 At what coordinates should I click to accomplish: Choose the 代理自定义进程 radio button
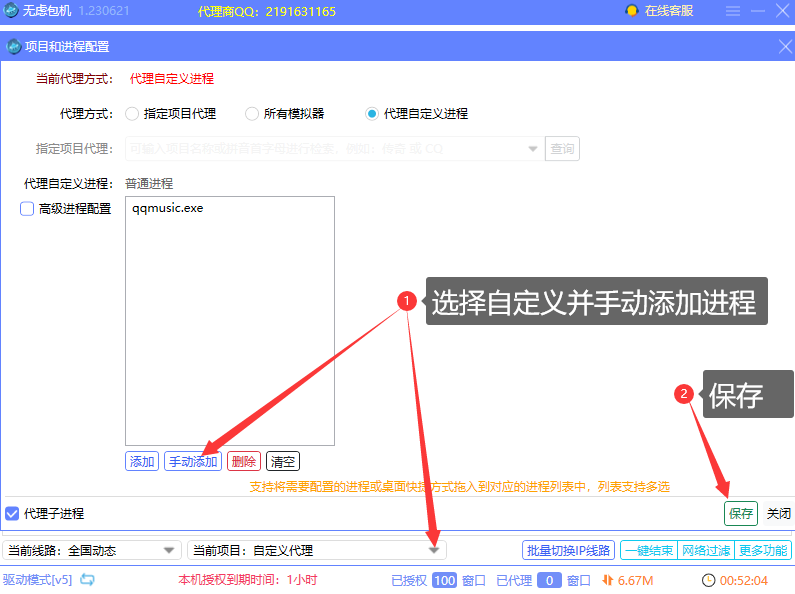[372, 114]
